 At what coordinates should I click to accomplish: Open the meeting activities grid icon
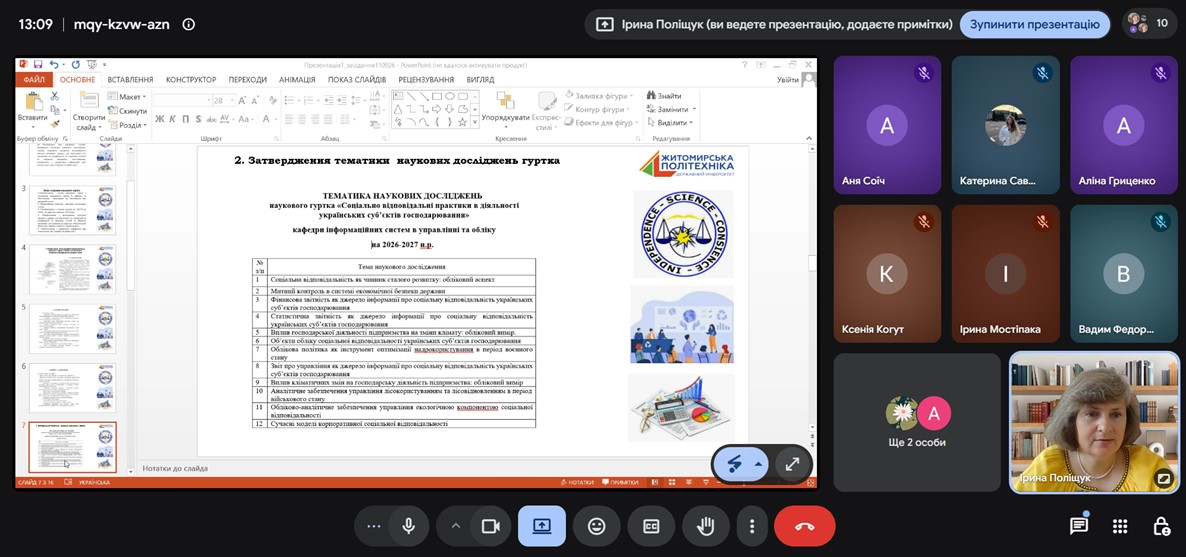click(1120, 526)
